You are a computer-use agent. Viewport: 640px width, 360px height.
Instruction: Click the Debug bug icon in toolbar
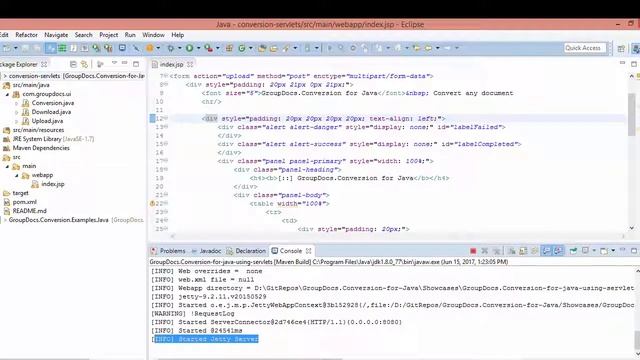[170, 48]
